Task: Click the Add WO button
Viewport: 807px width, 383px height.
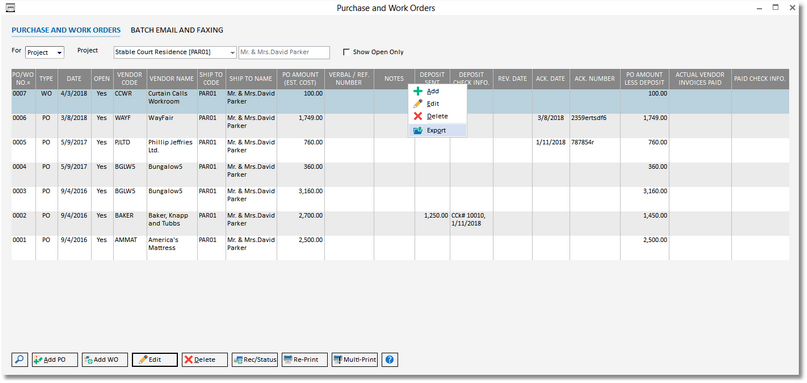Action: [x=105, y=360]
